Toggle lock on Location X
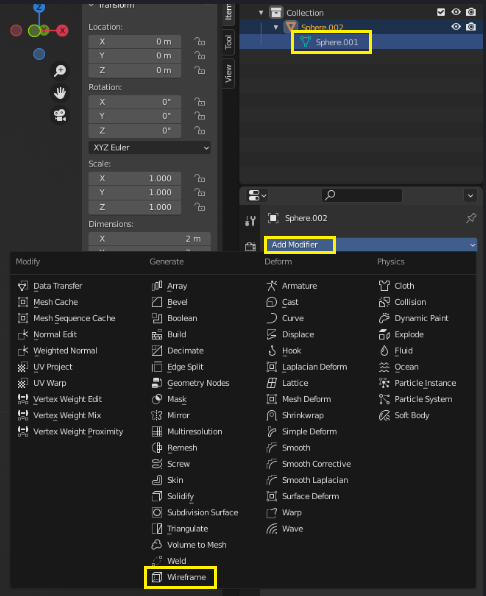This screenshot has height=596, width=486. pyautogui.click(x=199, y=41)
